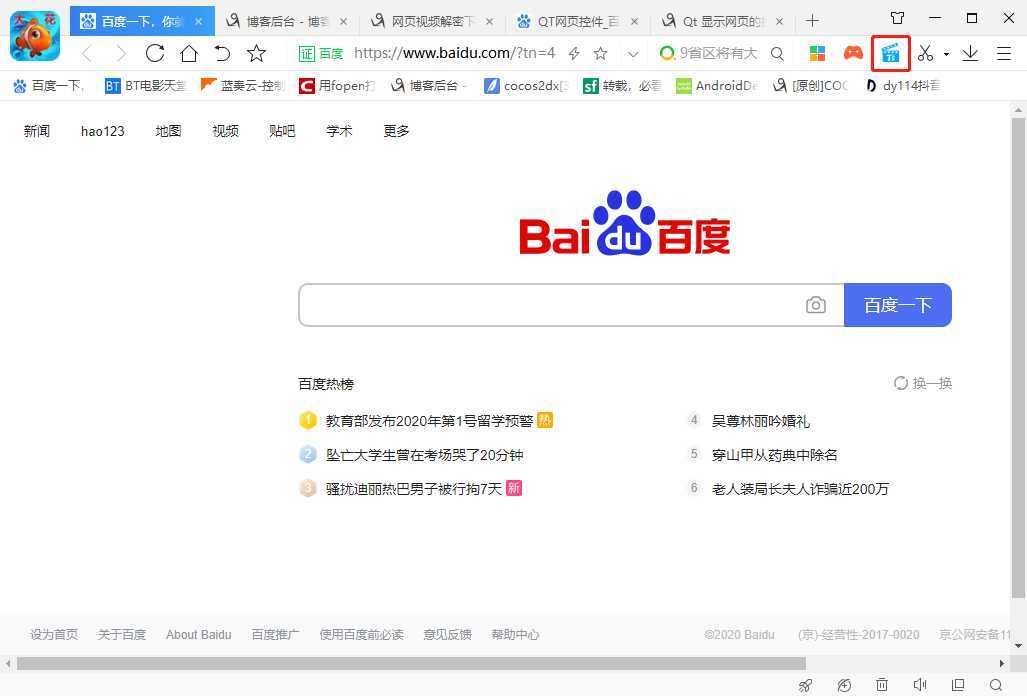
Task: Click the 地图 navigation link
Action: (x=168, y=131)
